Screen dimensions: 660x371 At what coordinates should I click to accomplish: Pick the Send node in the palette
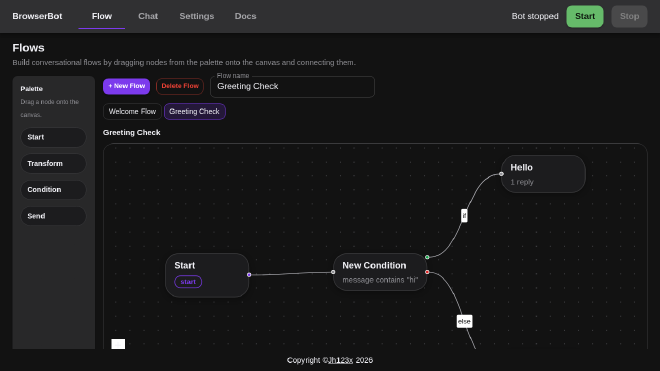(53, 216)
